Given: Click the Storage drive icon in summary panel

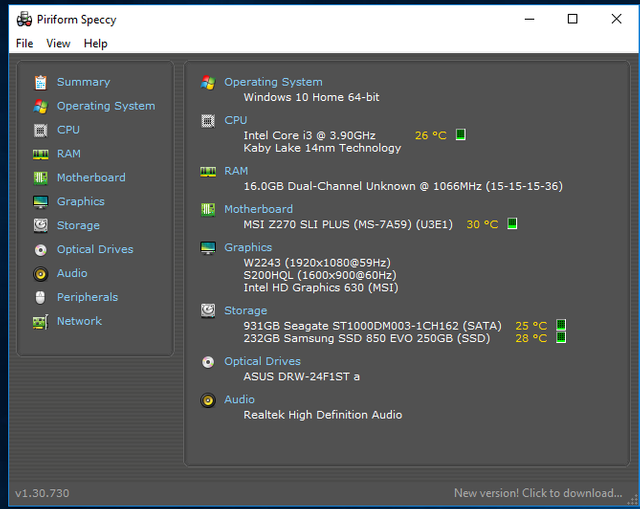Looking at the screenshot, I should [208, 311].
